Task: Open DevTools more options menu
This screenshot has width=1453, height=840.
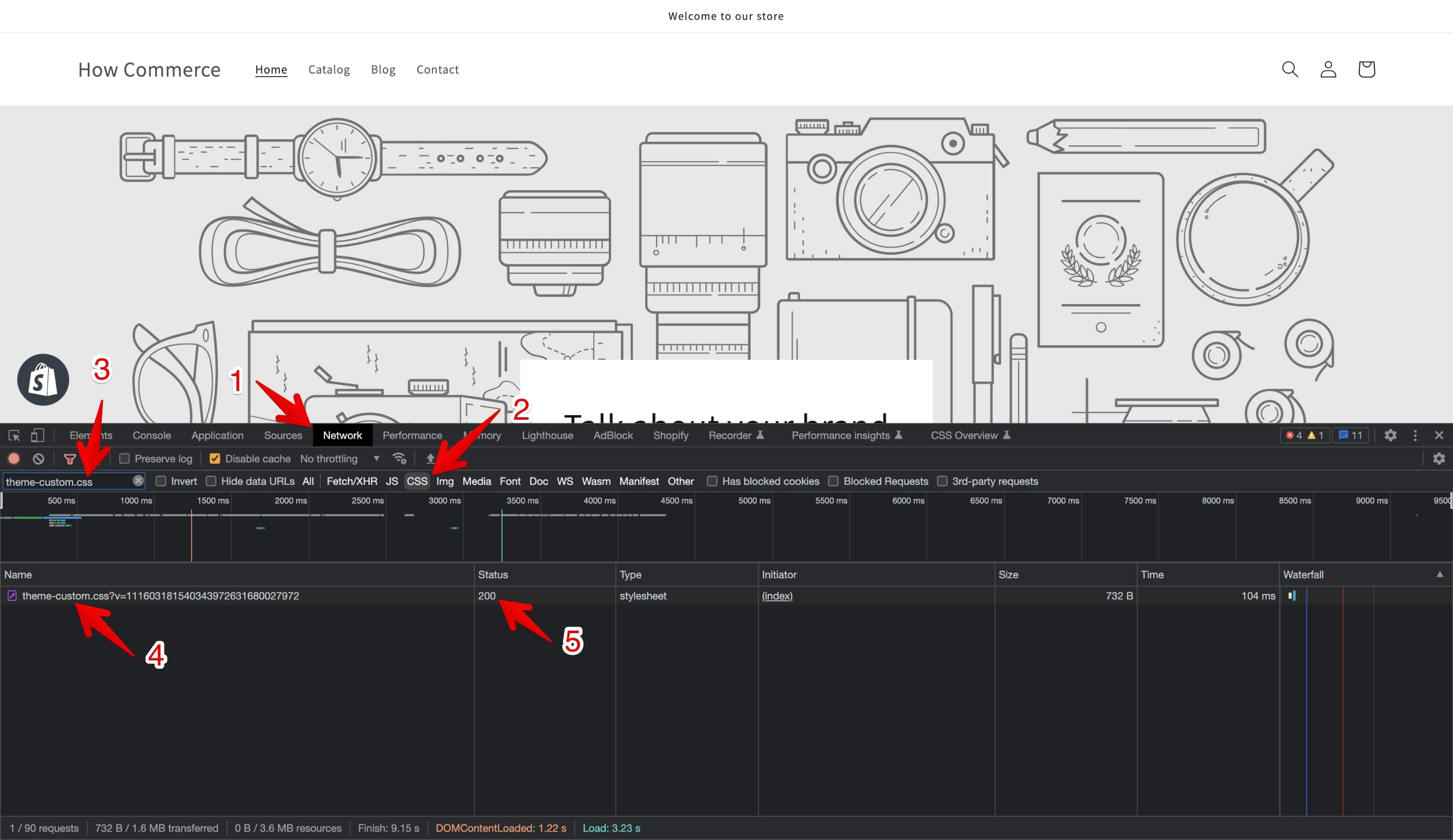Action: (1415, 435)
